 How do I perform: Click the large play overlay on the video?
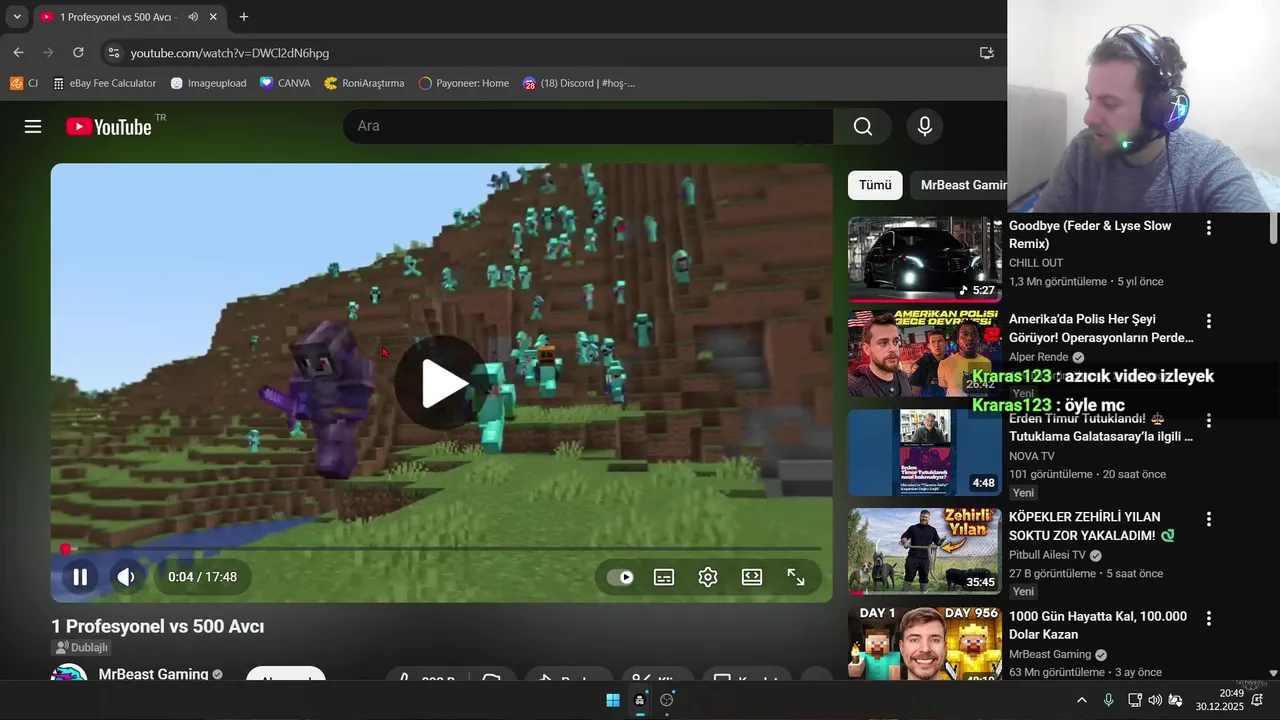(x=442, y=384)
